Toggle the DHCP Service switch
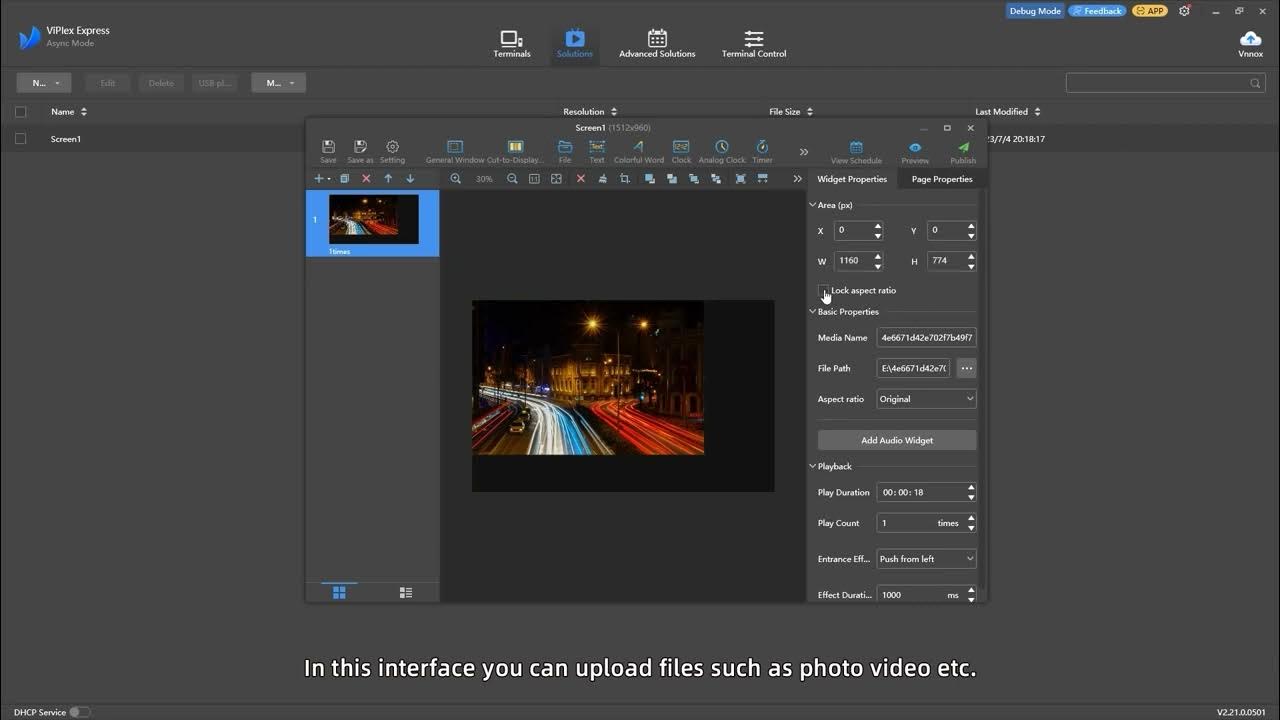The height and width of the screenshot is (720, 1280). click(x=79, y=712)
